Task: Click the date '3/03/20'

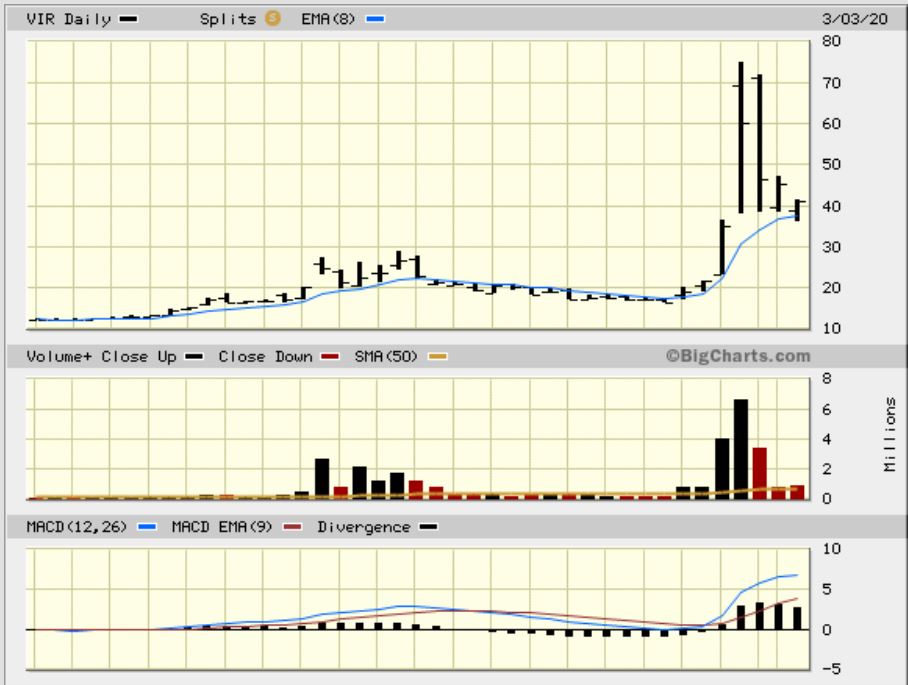Action: click(x=855, y=19)
